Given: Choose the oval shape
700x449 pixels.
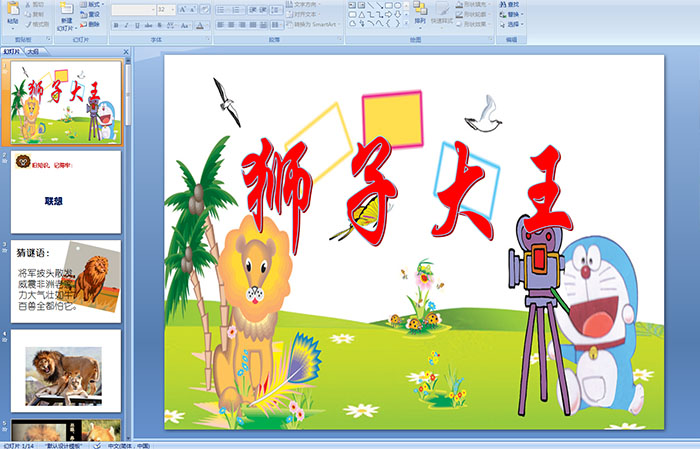Looking at the screenshot, I should tap(397, 5).
